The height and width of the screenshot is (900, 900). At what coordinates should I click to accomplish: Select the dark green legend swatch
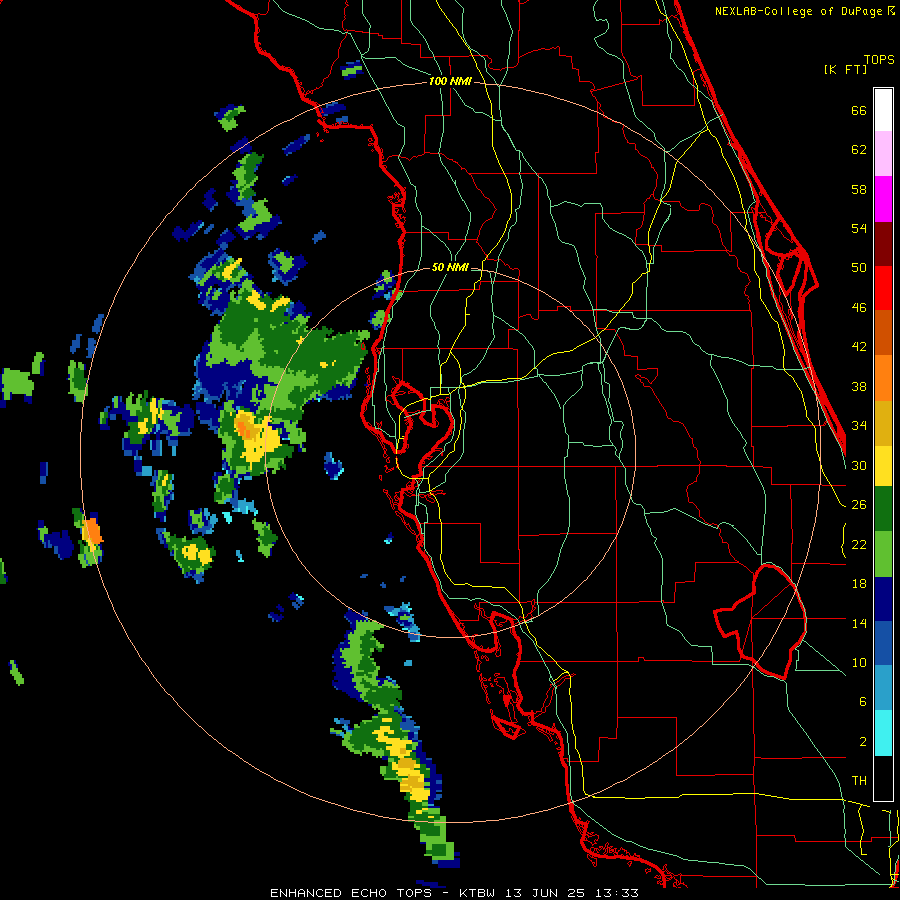883,509
